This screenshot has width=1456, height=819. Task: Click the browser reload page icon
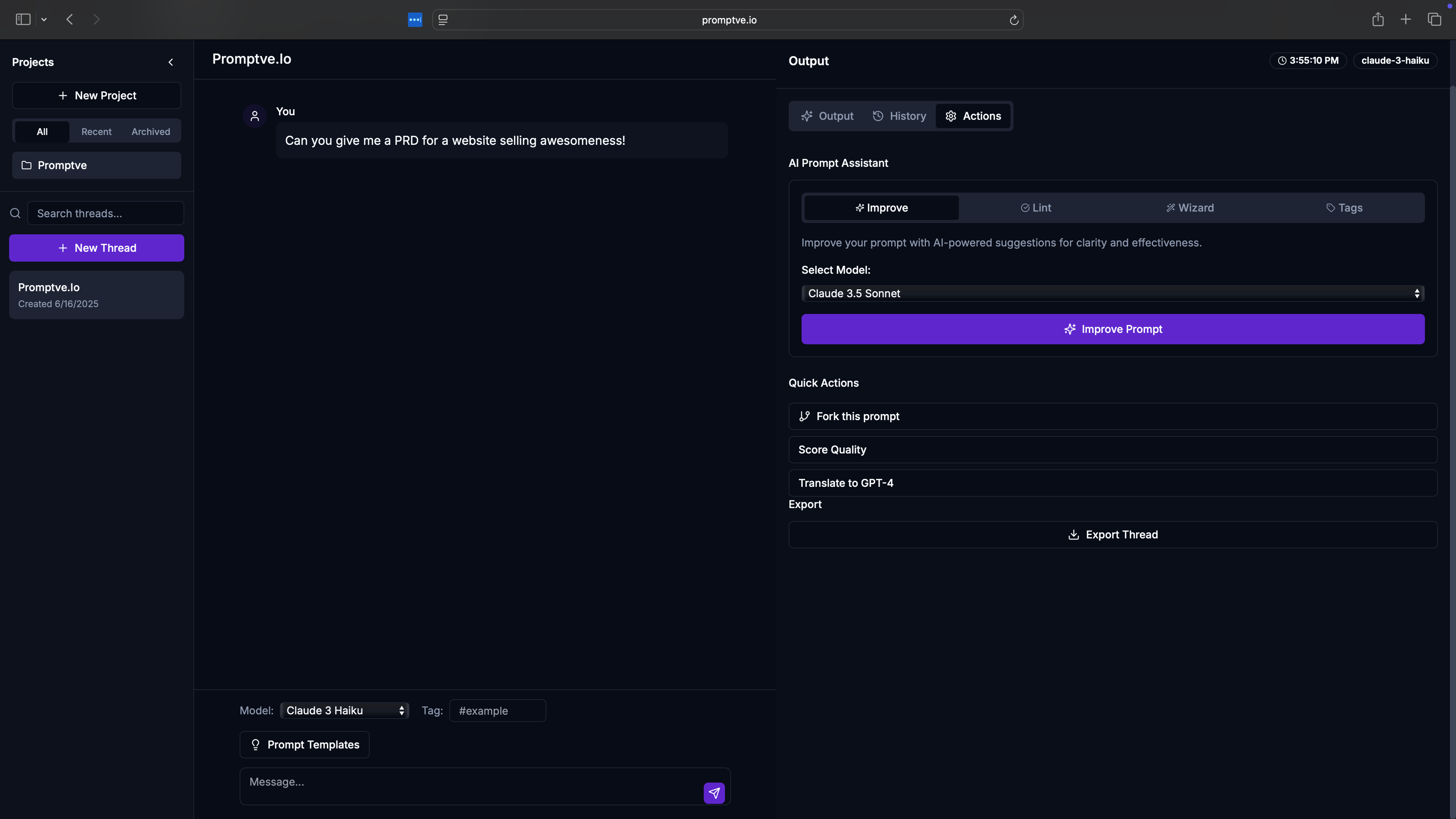tap(1014, 20)
